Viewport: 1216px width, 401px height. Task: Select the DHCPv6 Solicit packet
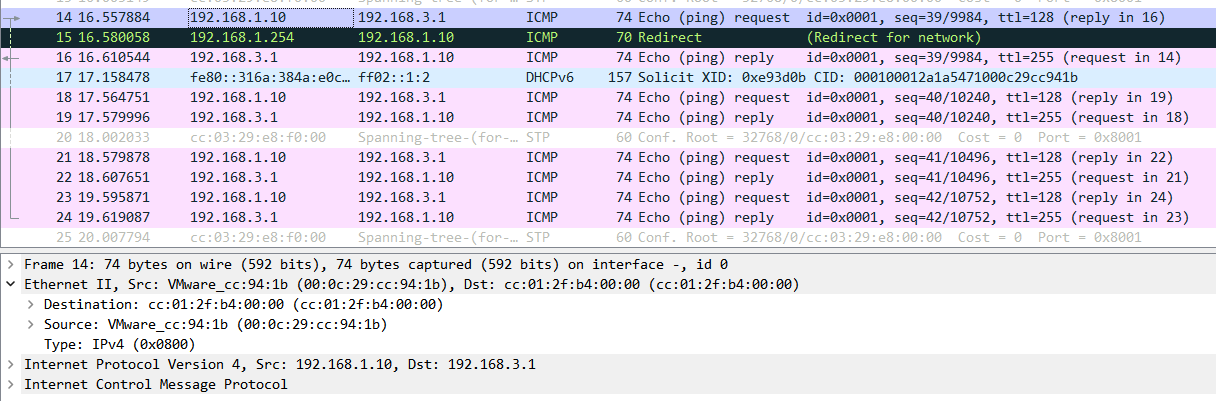click(x=600, y=77)
